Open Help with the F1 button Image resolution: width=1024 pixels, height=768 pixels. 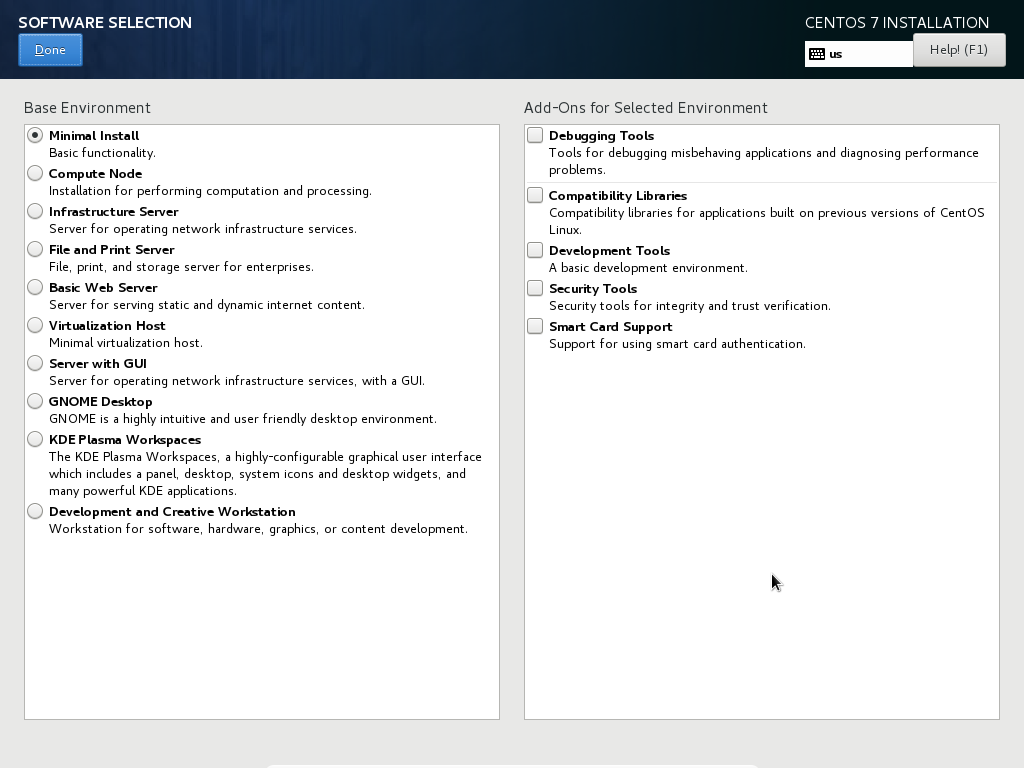point(959,50)
